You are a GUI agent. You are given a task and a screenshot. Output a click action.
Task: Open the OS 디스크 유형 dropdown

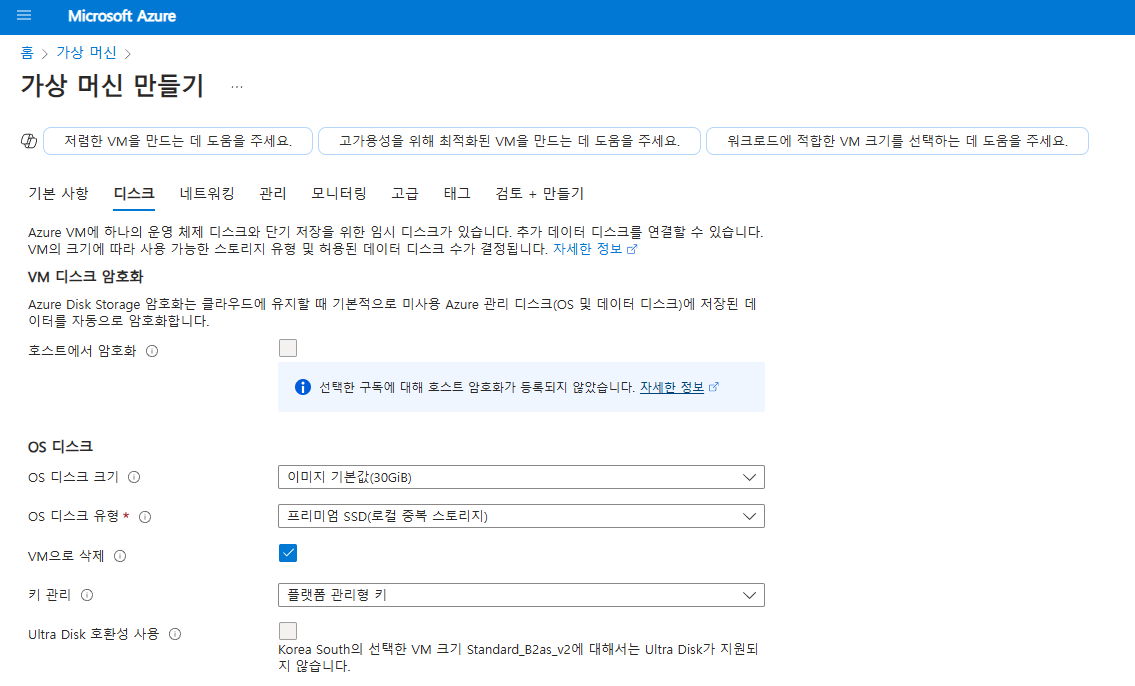click(521, 516)
